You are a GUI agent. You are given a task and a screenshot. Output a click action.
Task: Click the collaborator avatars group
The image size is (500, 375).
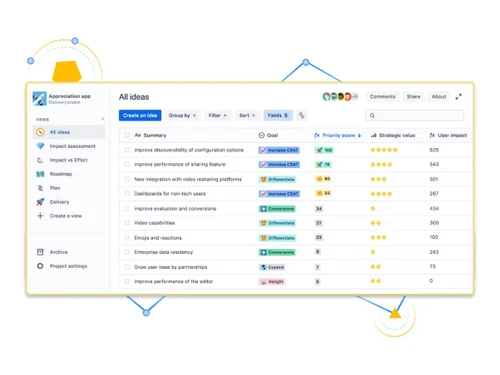[x=340, y=97]
